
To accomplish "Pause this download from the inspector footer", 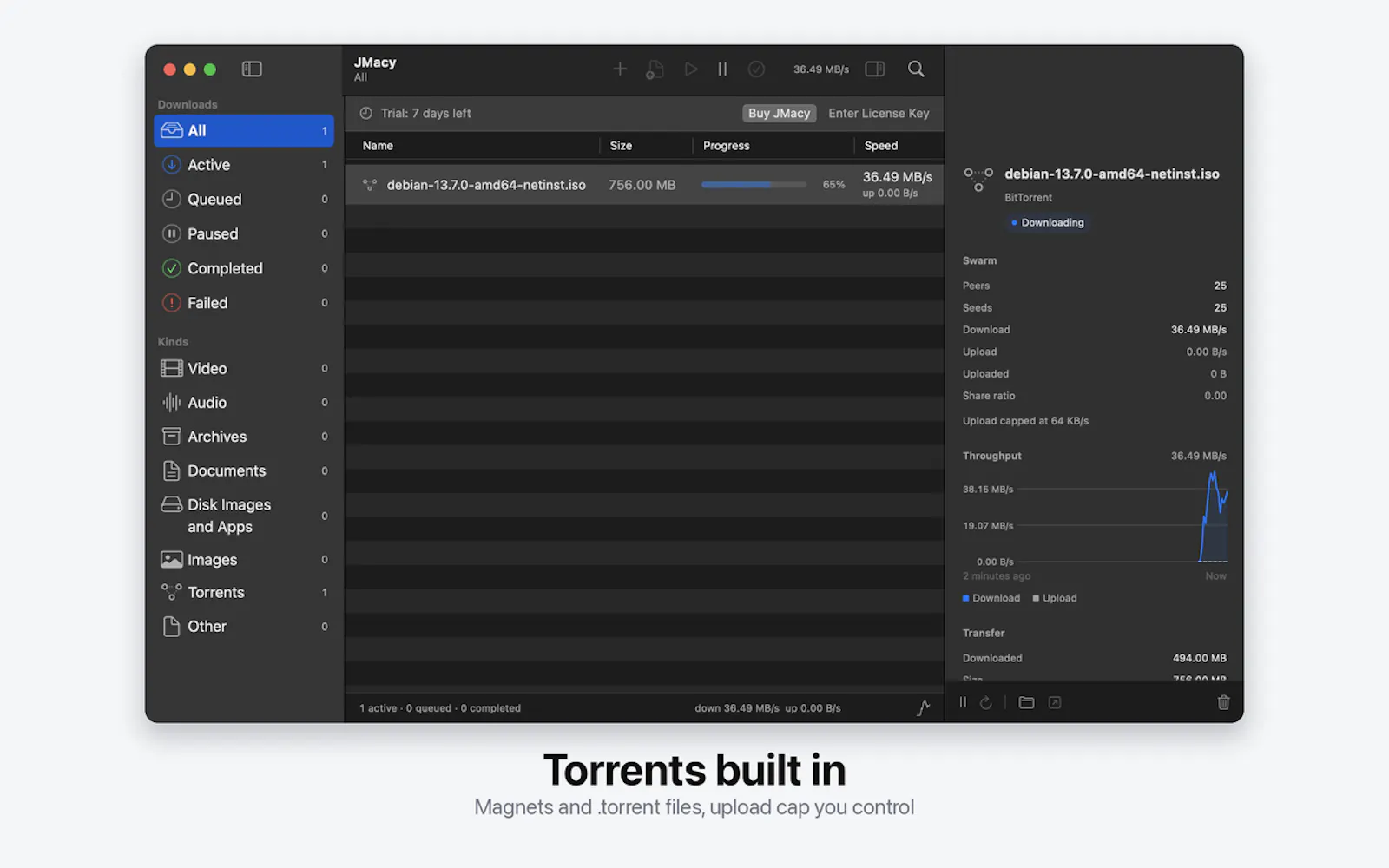I will pos(963,702).
